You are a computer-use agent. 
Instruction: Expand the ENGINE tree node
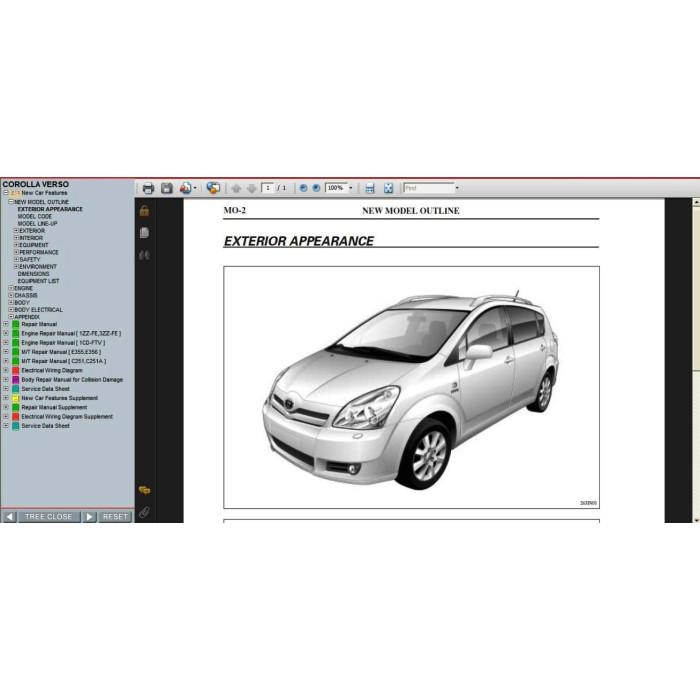pyautogui.click(x=11, y=288)
